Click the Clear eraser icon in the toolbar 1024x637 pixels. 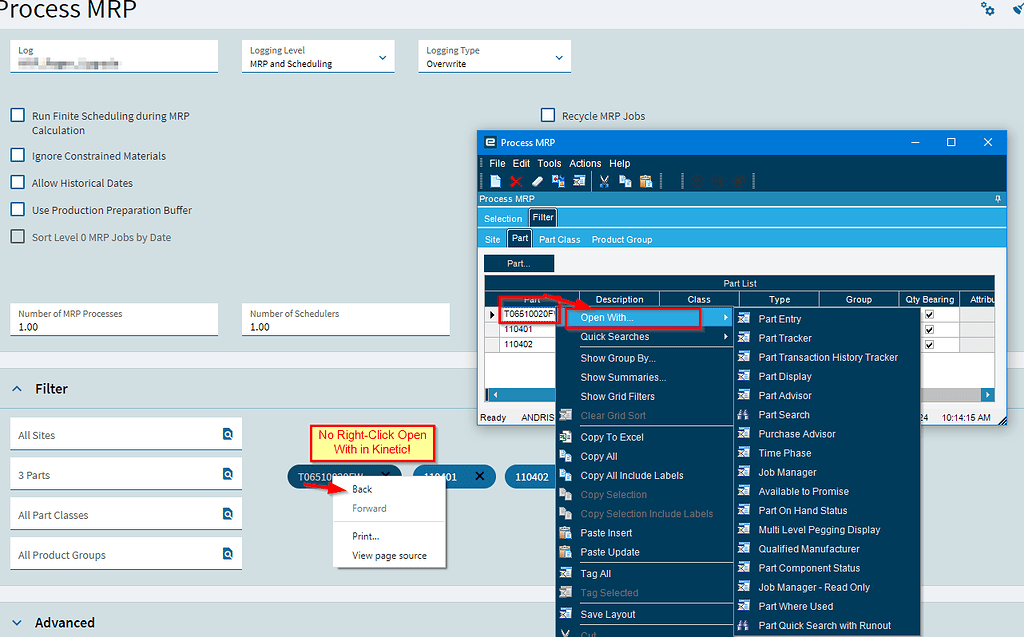[536, 181]
